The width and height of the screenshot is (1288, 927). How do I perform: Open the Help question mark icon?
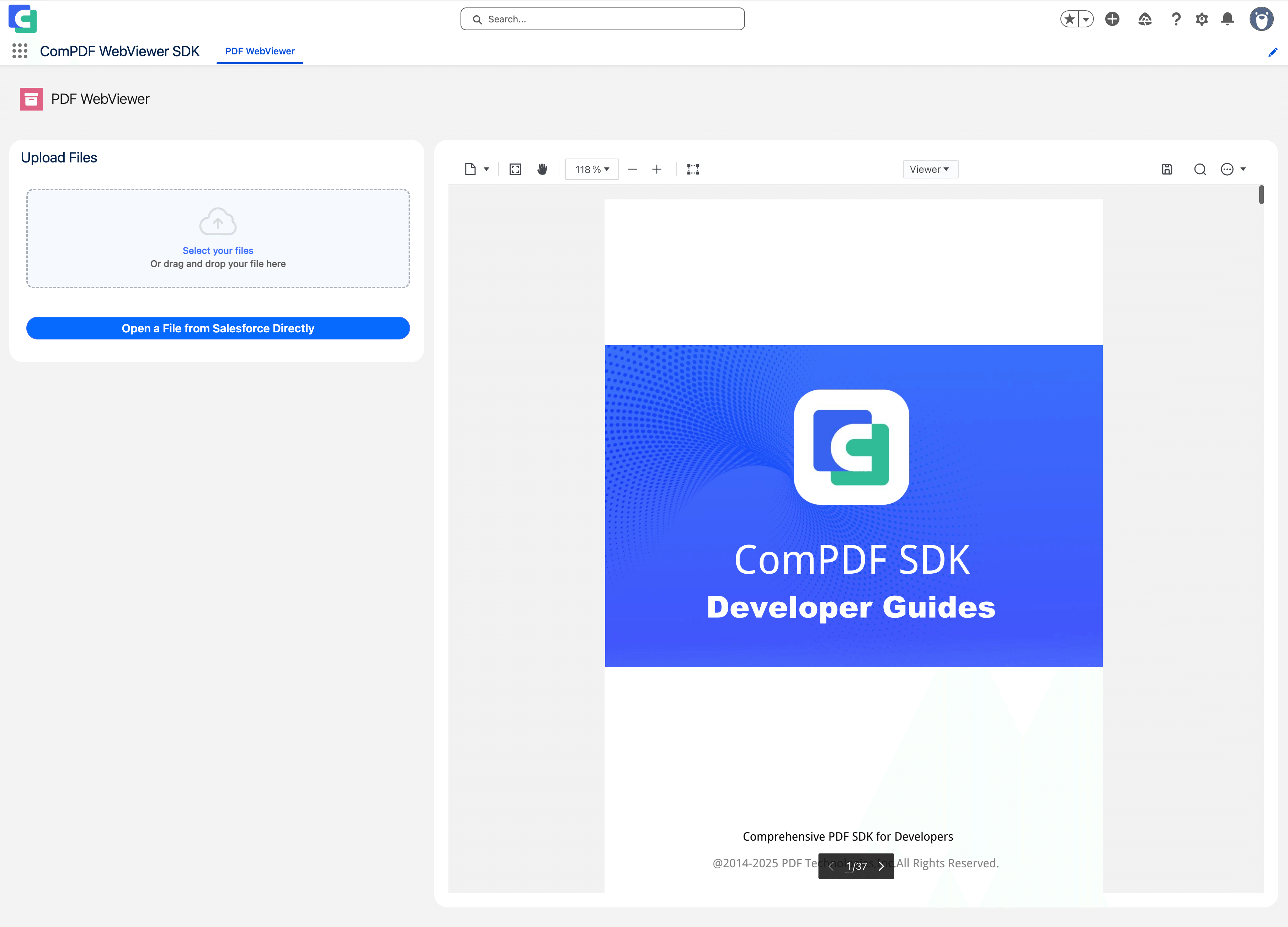tap(1176, 19)
